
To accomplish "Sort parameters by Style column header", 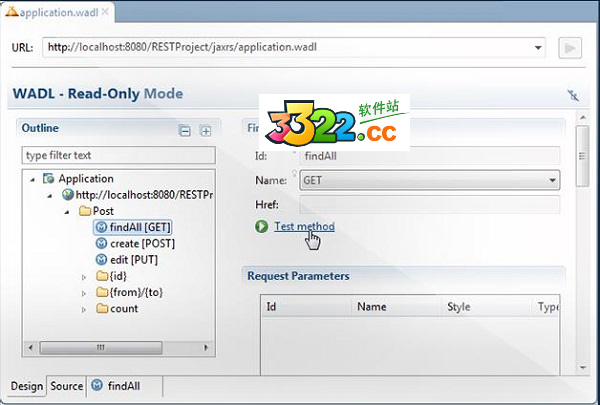I will [486, 307].
